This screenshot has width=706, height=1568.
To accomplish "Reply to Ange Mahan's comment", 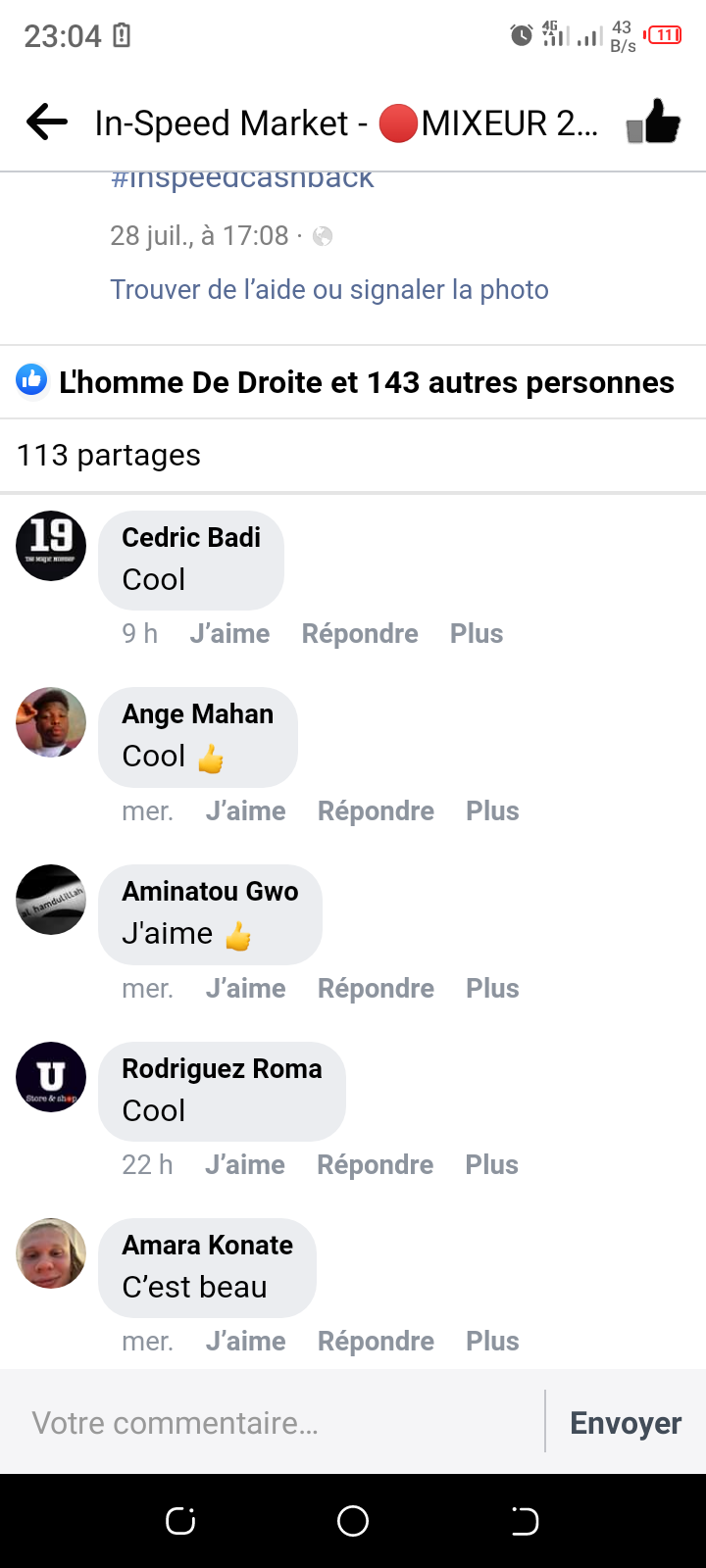I will [376, 811].
